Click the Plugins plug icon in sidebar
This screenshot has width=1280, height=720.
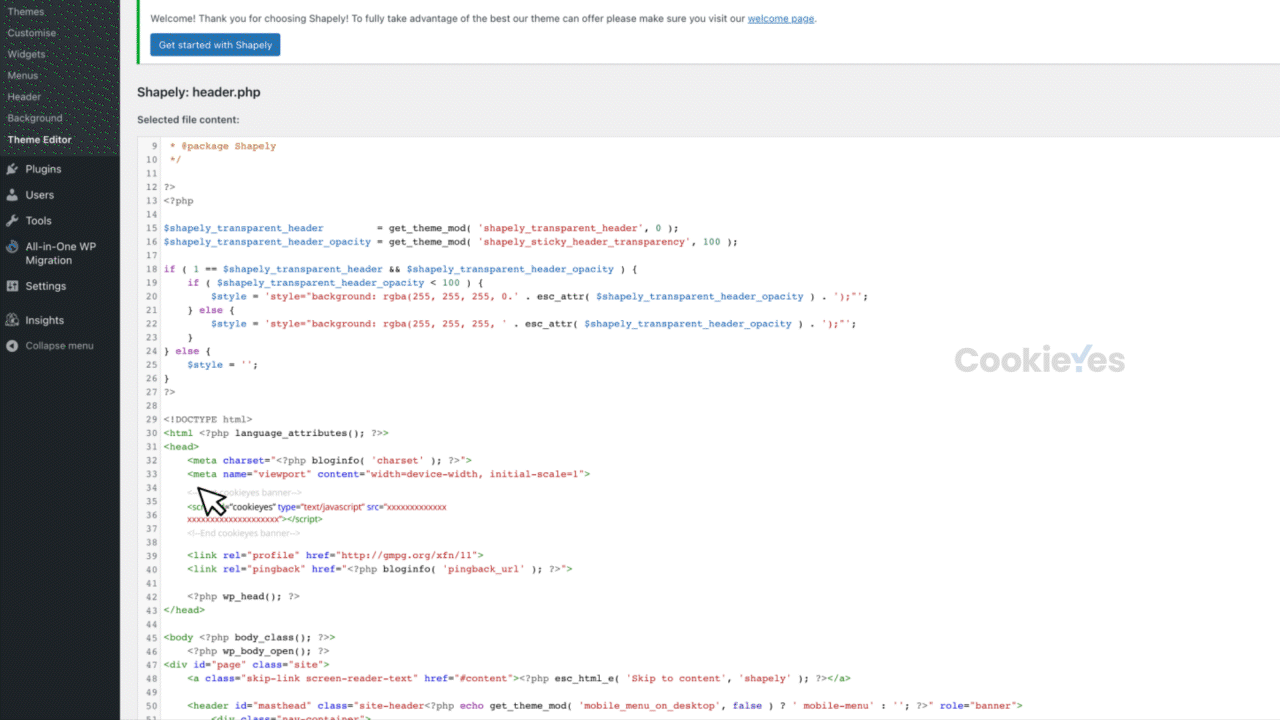click(12, 169)
